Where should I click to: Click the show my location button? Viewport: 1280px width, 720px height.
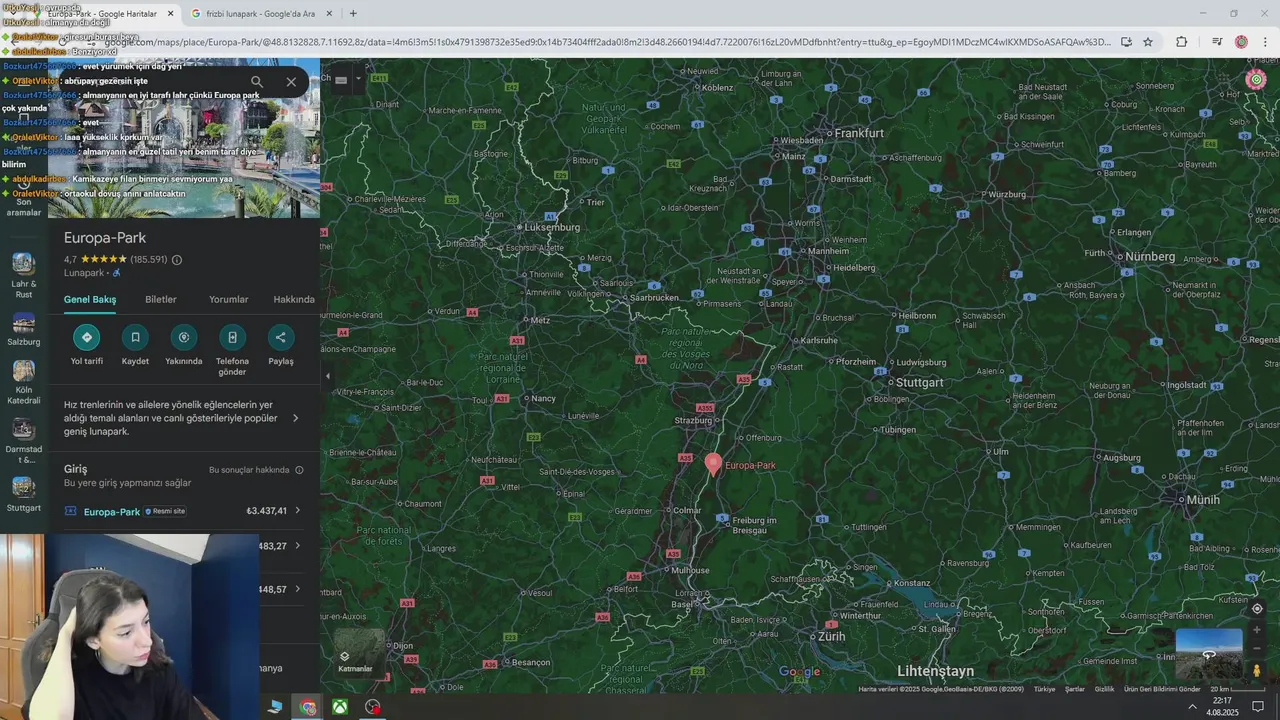1257,608
